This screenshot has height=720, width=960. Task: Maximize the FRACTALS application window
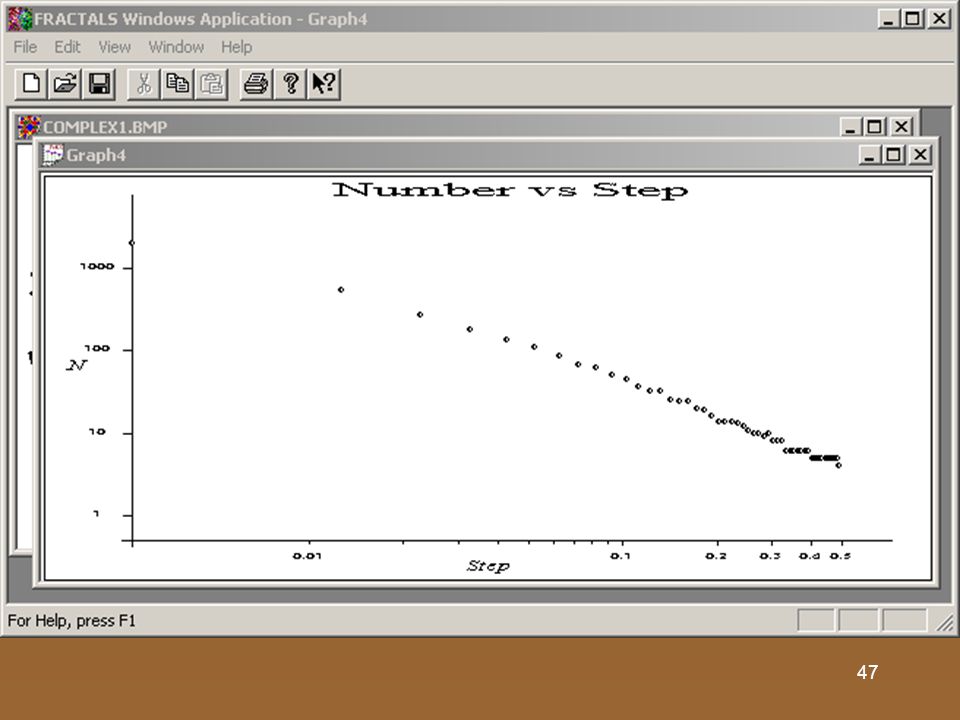coord(912,19)
